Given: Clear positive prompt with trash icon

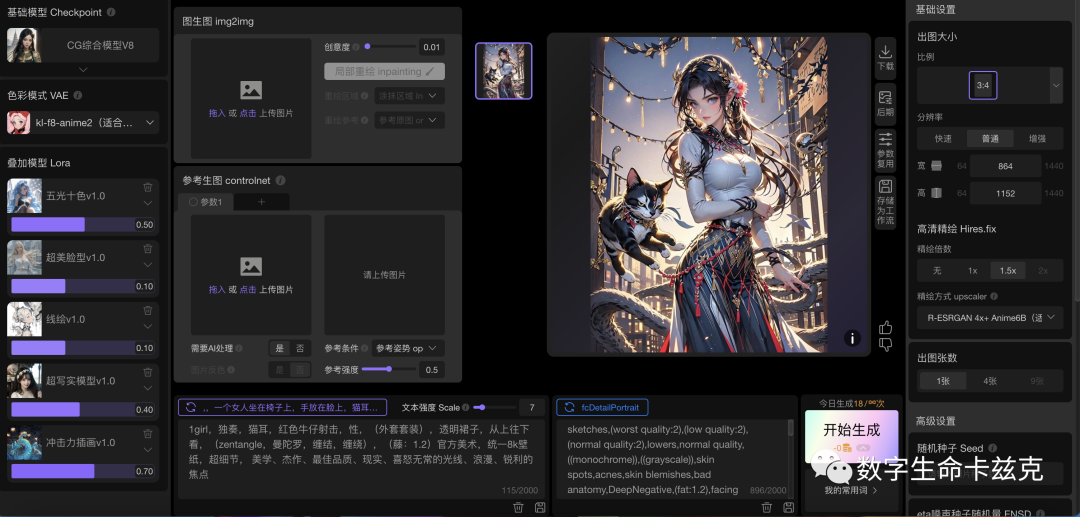Looking at the screenshot, I should point(519,507).
